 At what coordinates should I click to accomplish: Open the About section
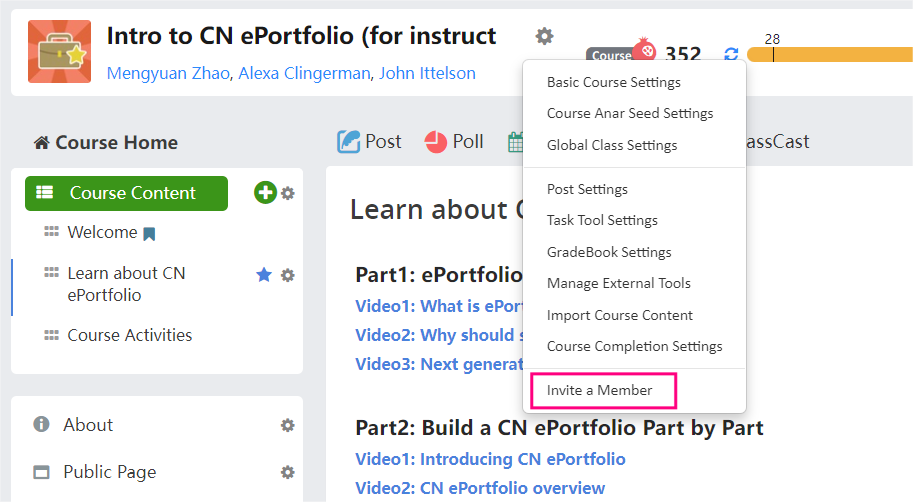tap(88, 425)
